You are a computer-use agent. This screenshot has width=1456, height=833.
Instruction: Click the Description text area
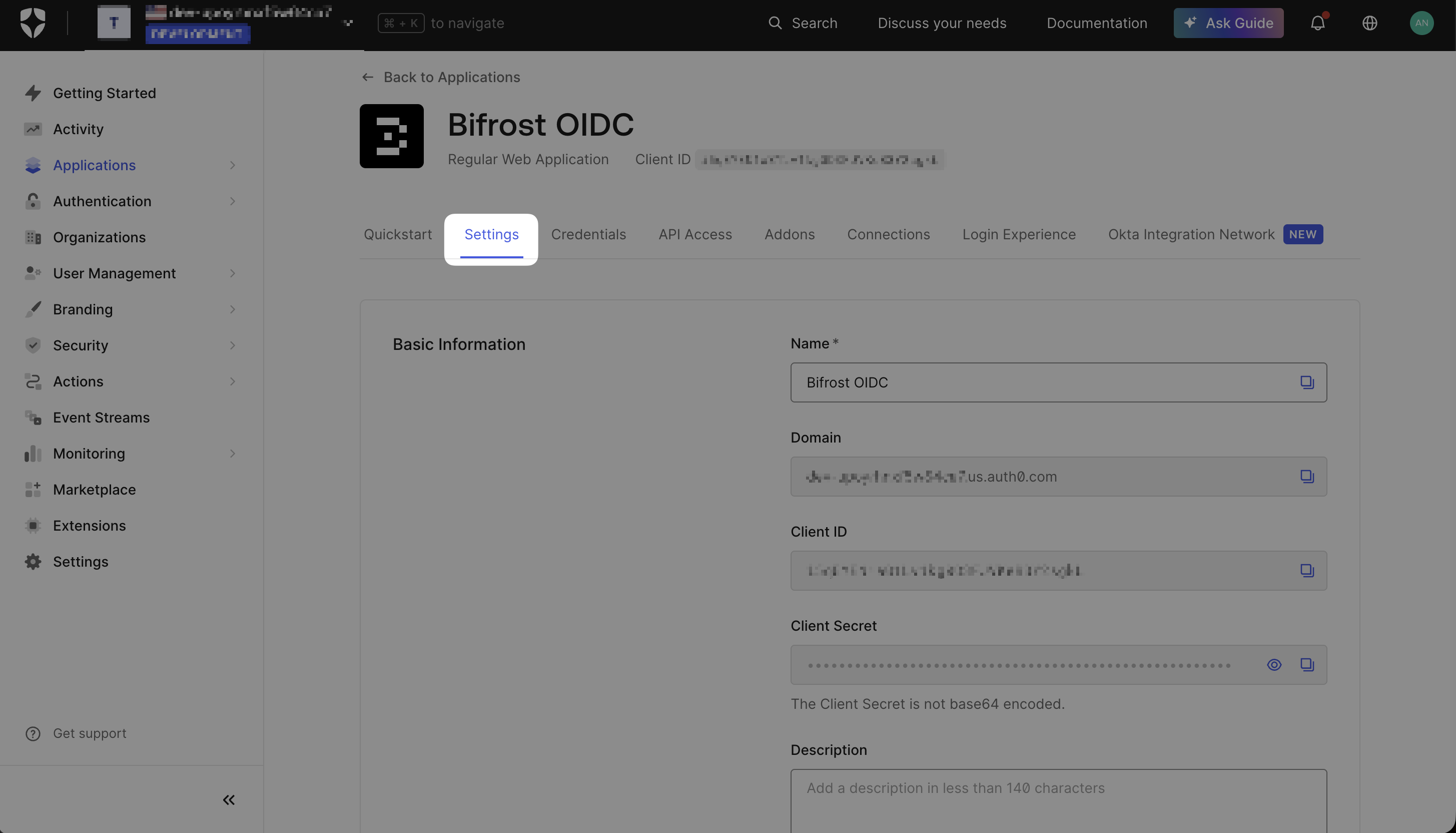click(x=1058, y=801)
